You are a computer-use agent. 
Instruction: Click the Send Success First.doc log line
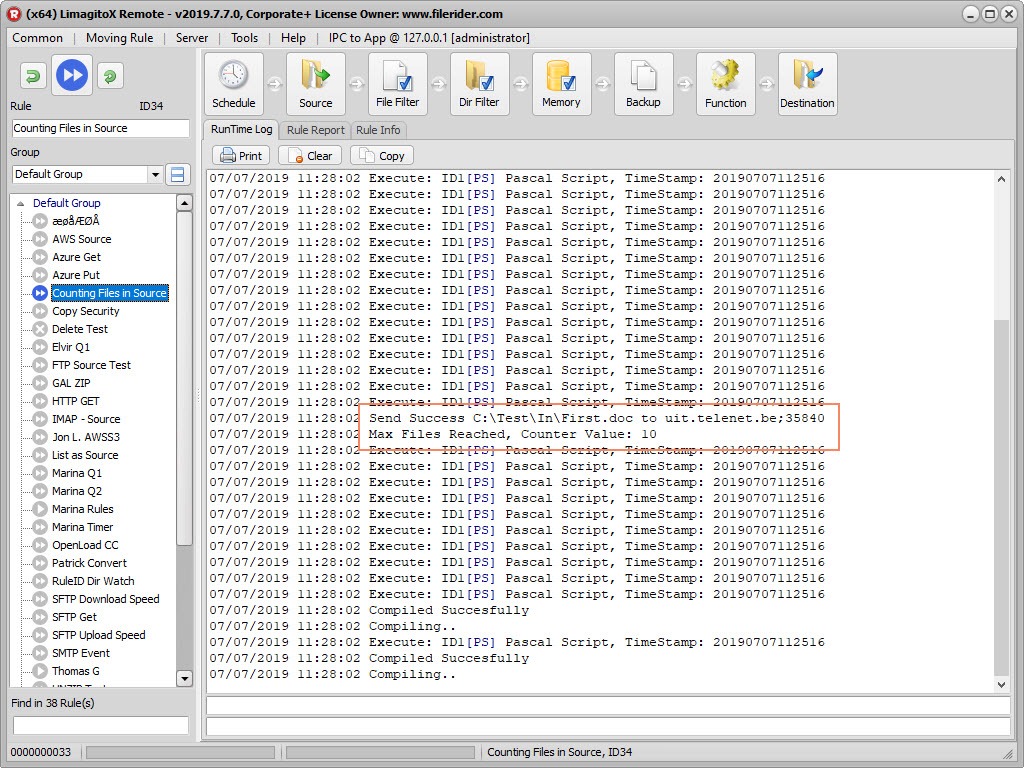click(517, 418)
